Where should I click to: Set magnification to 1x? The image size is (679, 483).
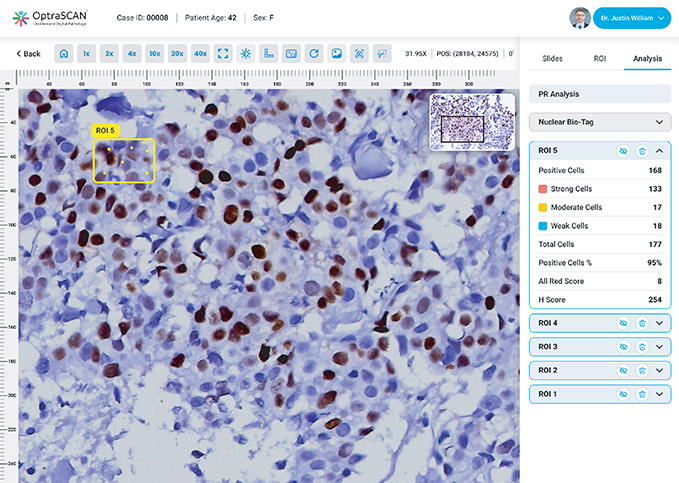pyautogui.click(x=87, y=54)
